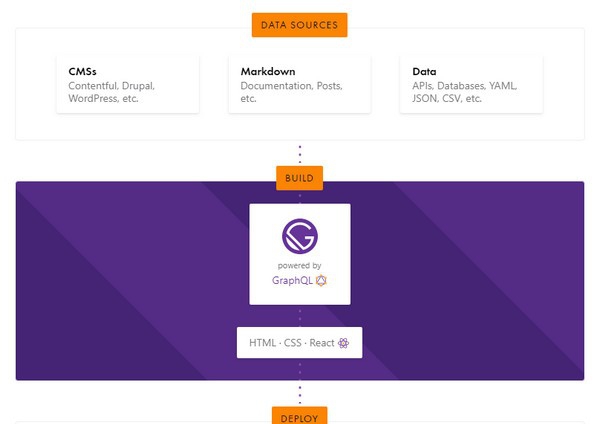
Task: Click the 'powered by' text
Action: click(x=299, y=266)
